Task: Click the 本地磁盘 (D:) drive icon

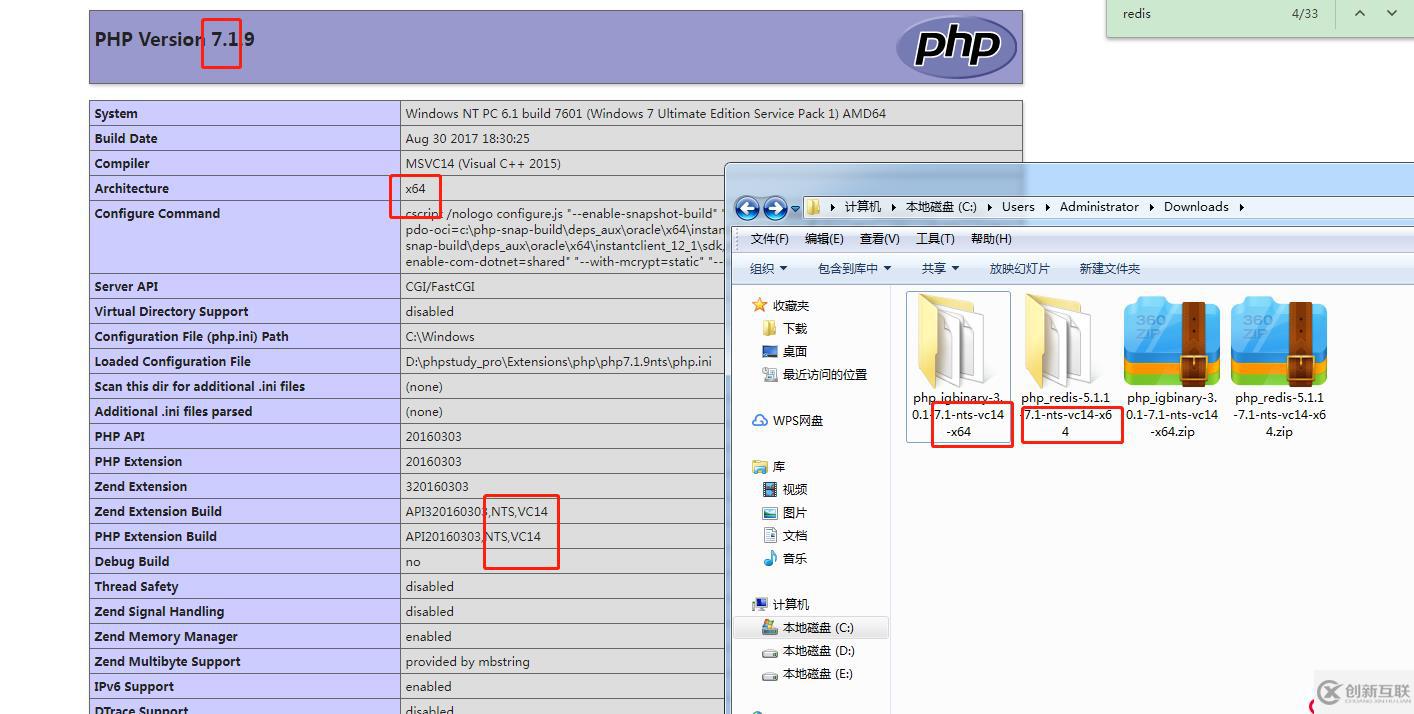Action: click(769, 651)
